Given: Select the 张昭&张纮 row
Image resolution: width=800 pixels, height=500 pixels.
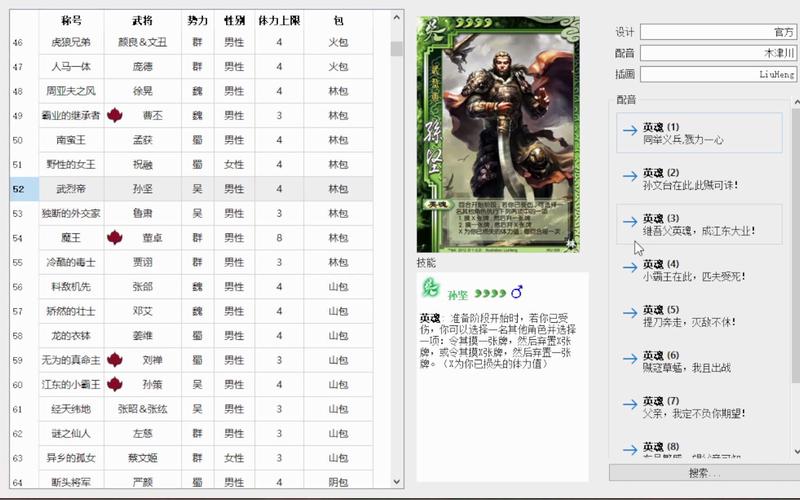Looking at the screenshot, I should 191,409.
